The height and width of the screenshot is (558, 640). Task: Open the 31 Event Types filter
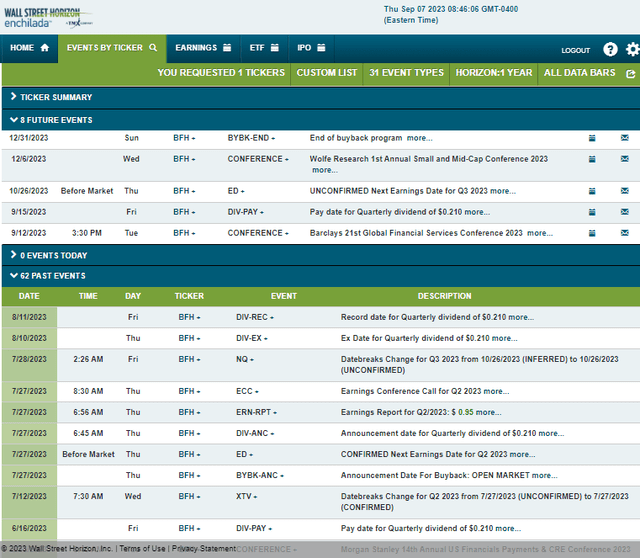pyautogui.click(x=406, y=73)
